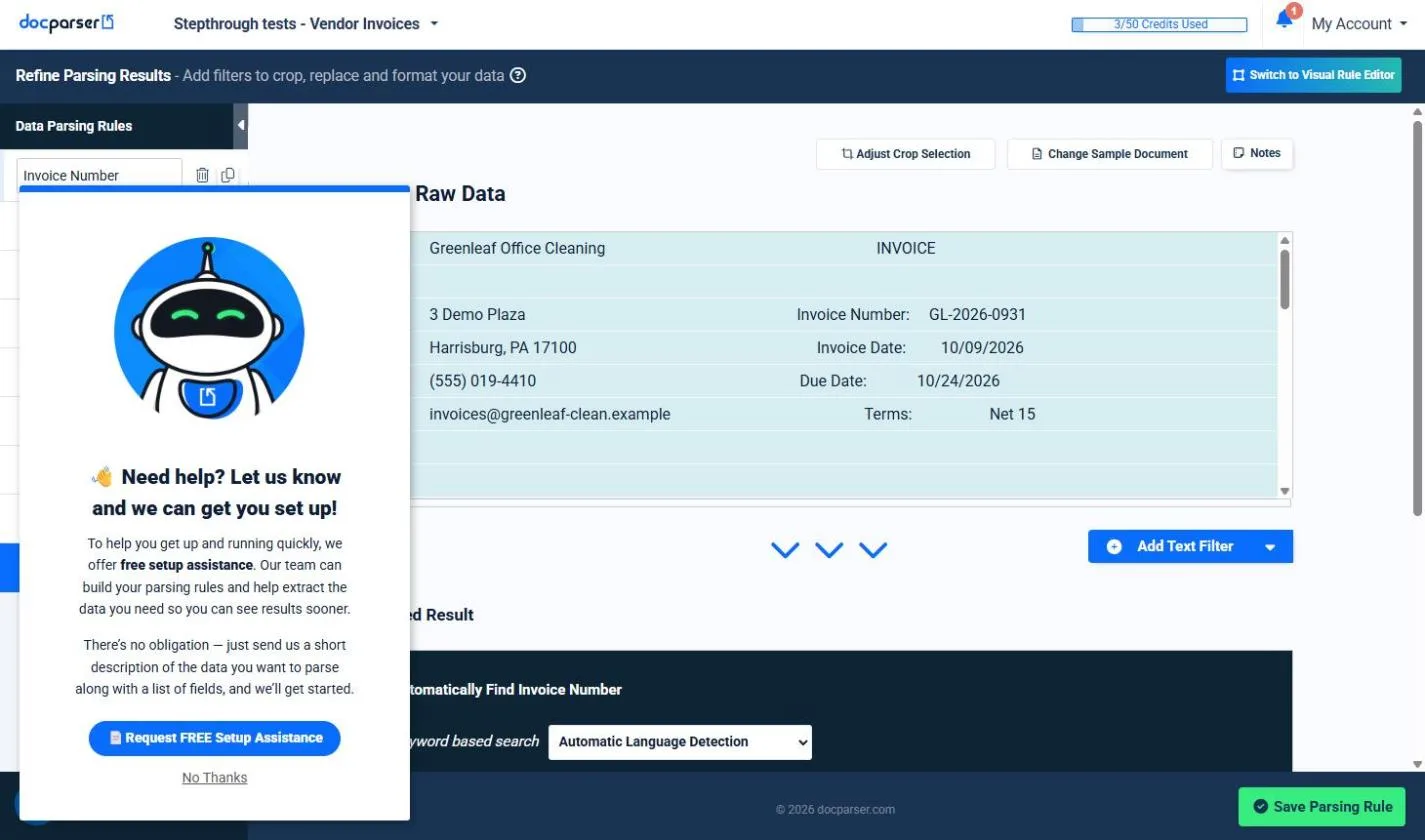Click the raw data panel scrollbar thumb
Viewport: 1425px width, 840px height.
[x=1285, y=278]
